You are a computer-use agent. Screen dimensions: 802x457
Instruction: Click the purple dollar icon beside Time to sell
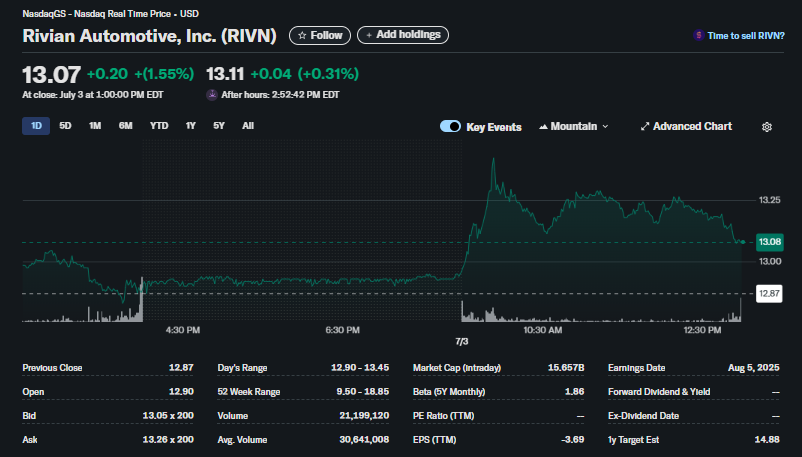pyautogui.click(x=698, y=35)
